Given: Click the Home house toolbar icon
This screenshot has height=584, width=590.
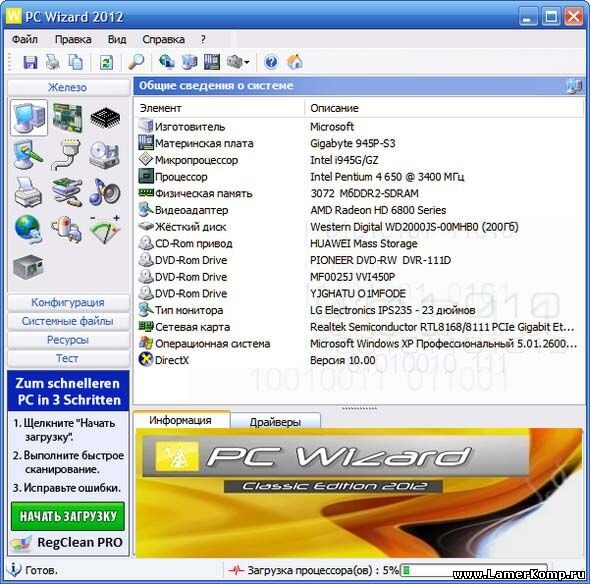Looking at the screenshot, I should click(295, 61).
